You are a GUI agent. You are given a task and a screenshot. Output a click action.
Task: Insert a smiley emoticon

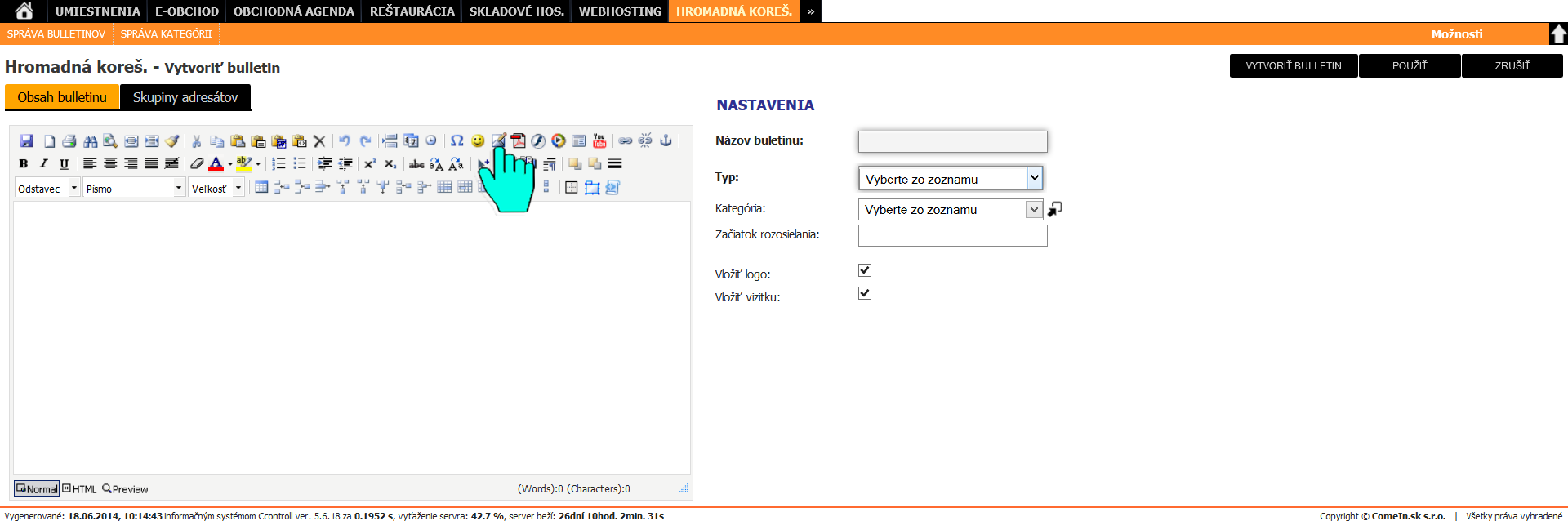(x=478, y=141)
